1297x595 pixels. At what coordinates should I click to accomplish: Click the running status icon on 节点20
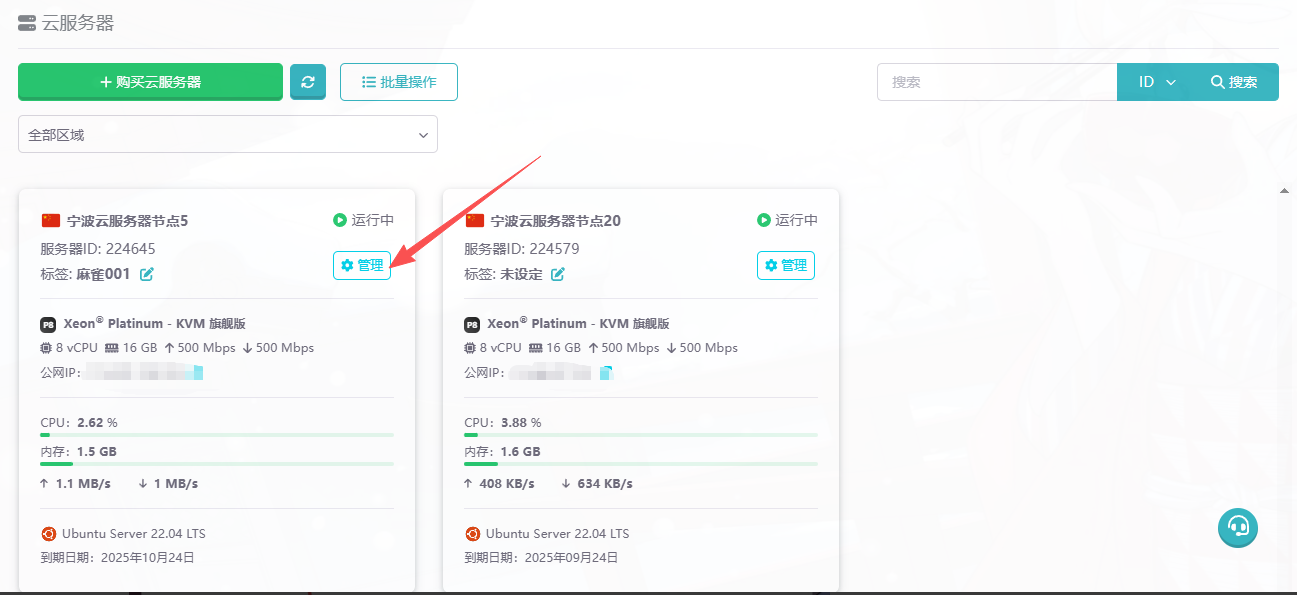tap(764, 220)
